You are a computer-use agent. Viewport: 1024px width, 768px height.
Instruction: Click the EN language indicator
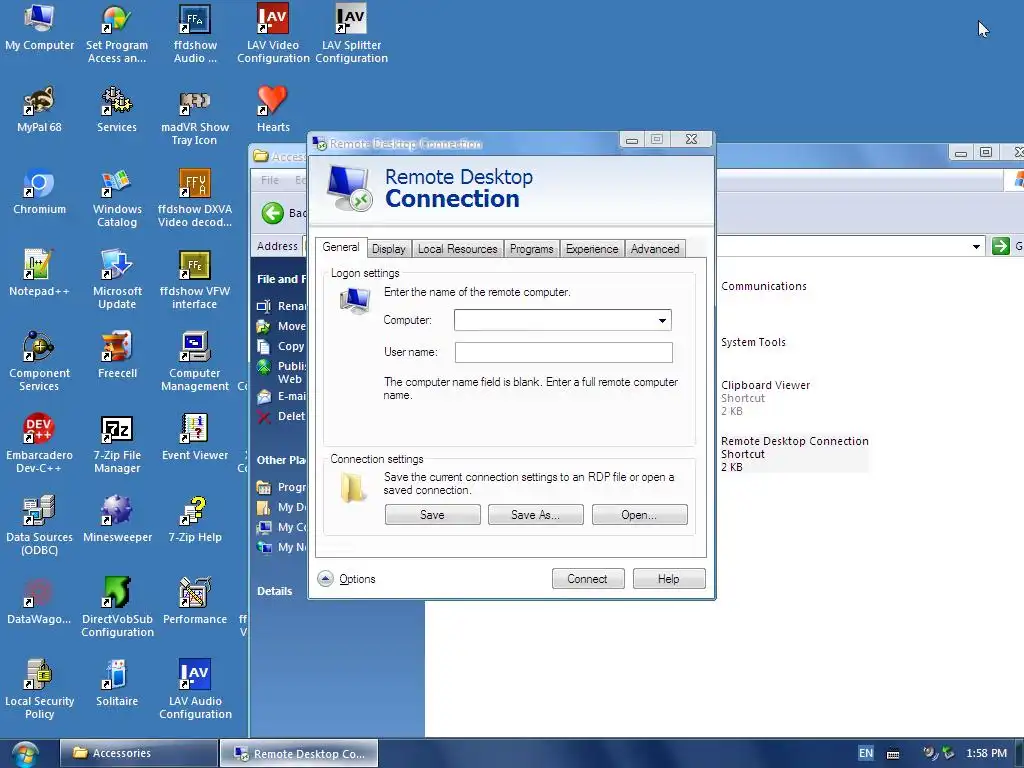865,753
